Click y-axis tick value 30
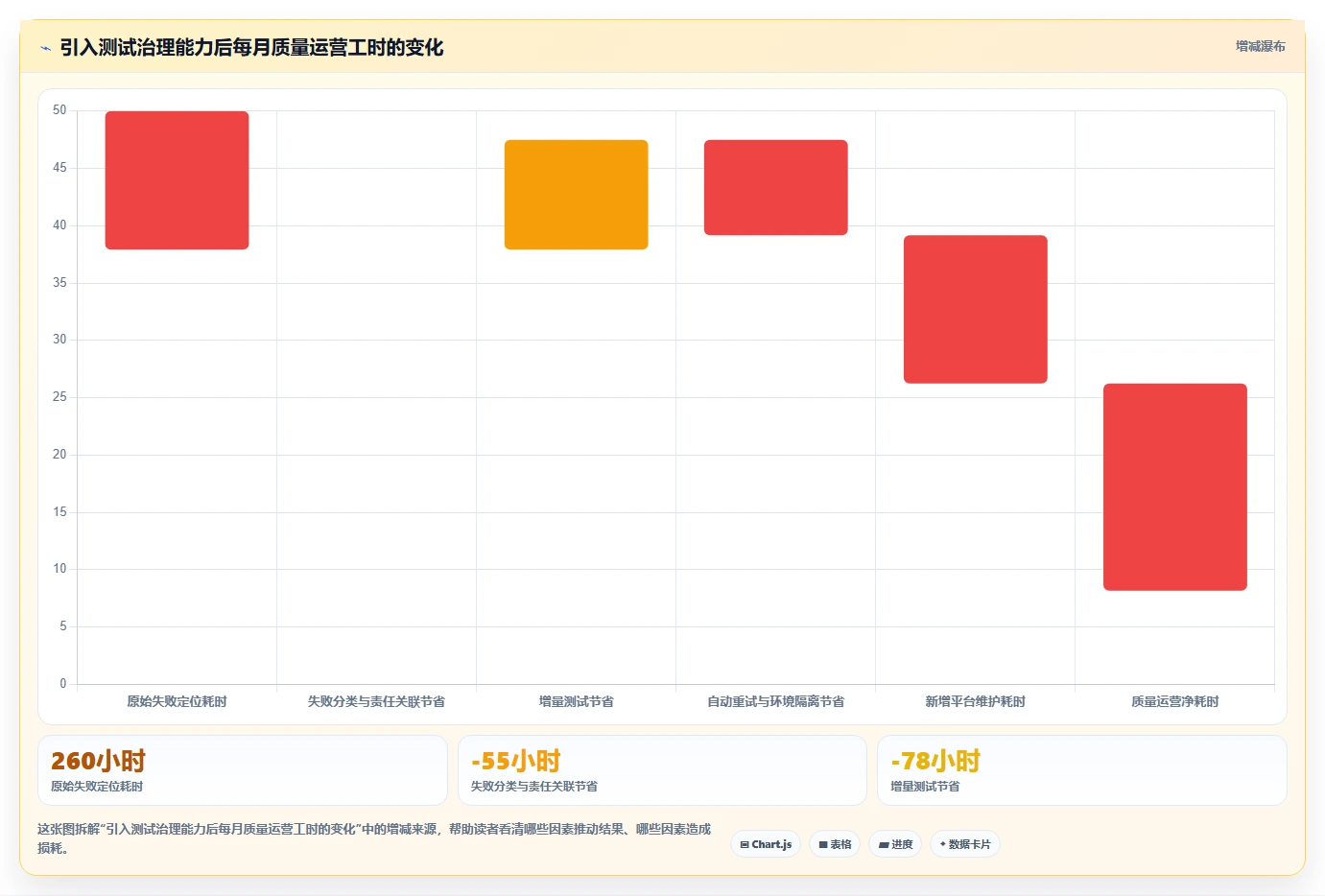The height and width of the screenshot is (896, 1325). 59,340
